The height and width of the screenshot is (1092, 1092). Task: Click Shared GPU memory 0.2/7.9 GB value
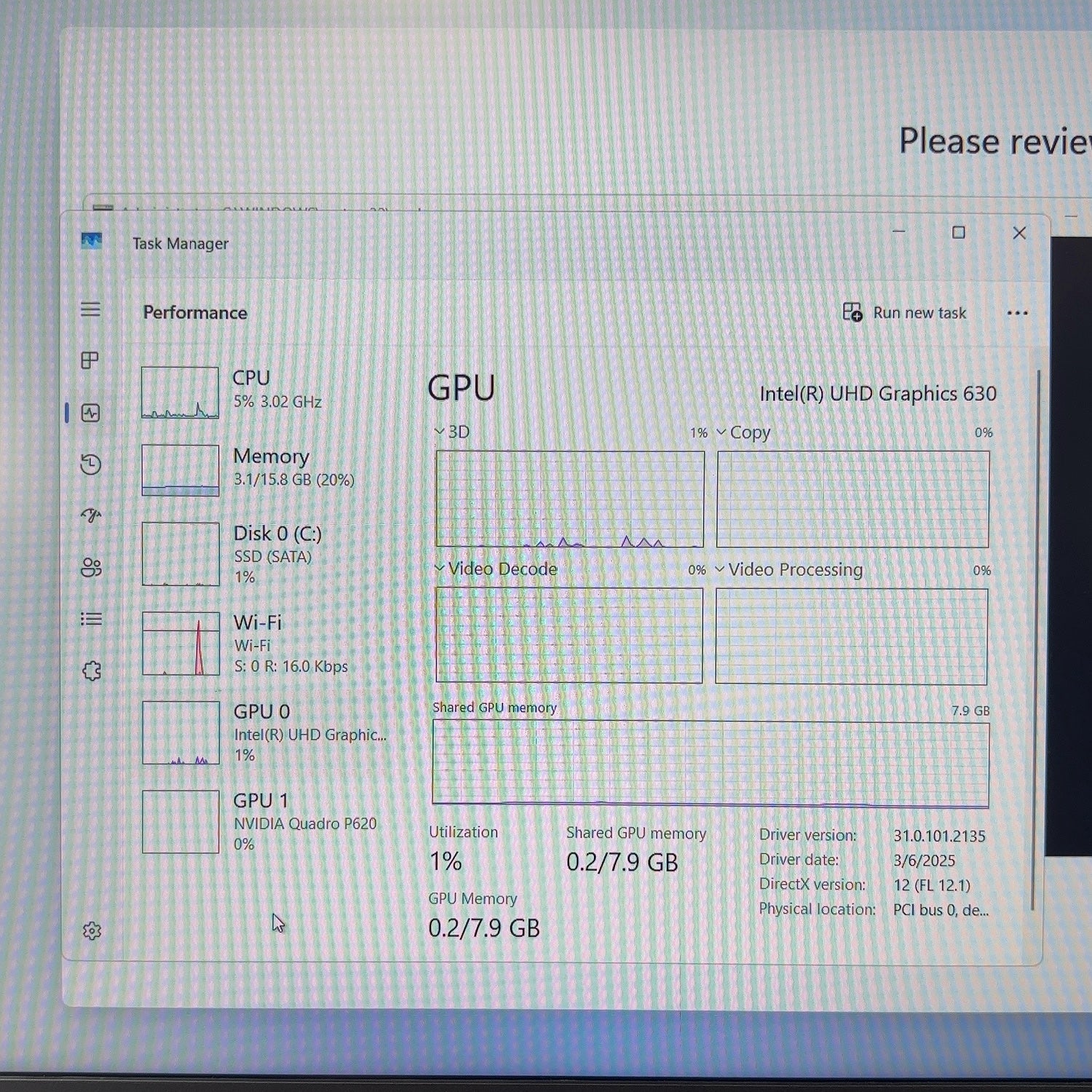tap(622, 863)
